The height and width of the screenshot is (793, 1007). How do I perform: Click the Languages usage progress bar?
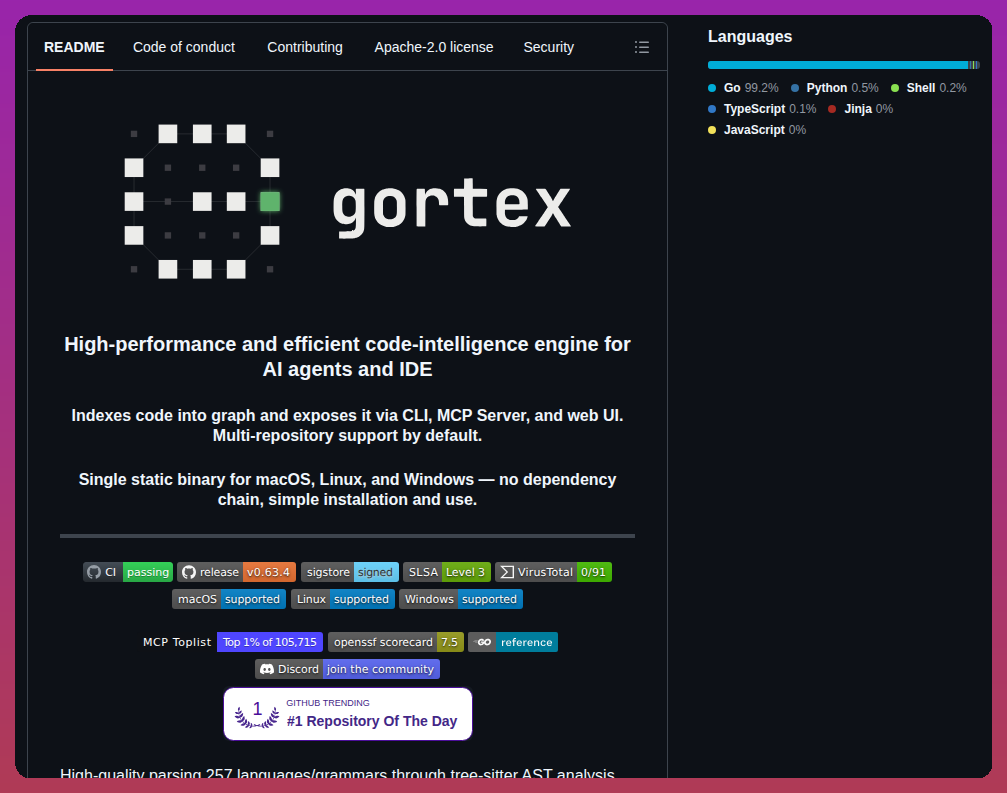[x=843, y=65]
